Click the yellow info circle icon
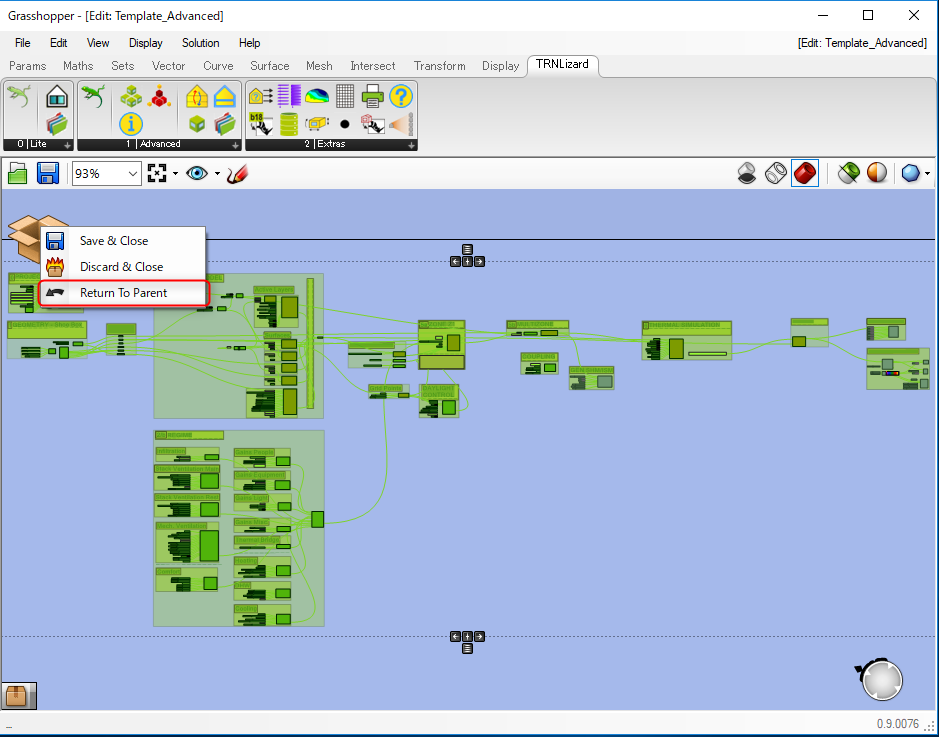This screenshot has width=939, height=737. click(131, 124)
